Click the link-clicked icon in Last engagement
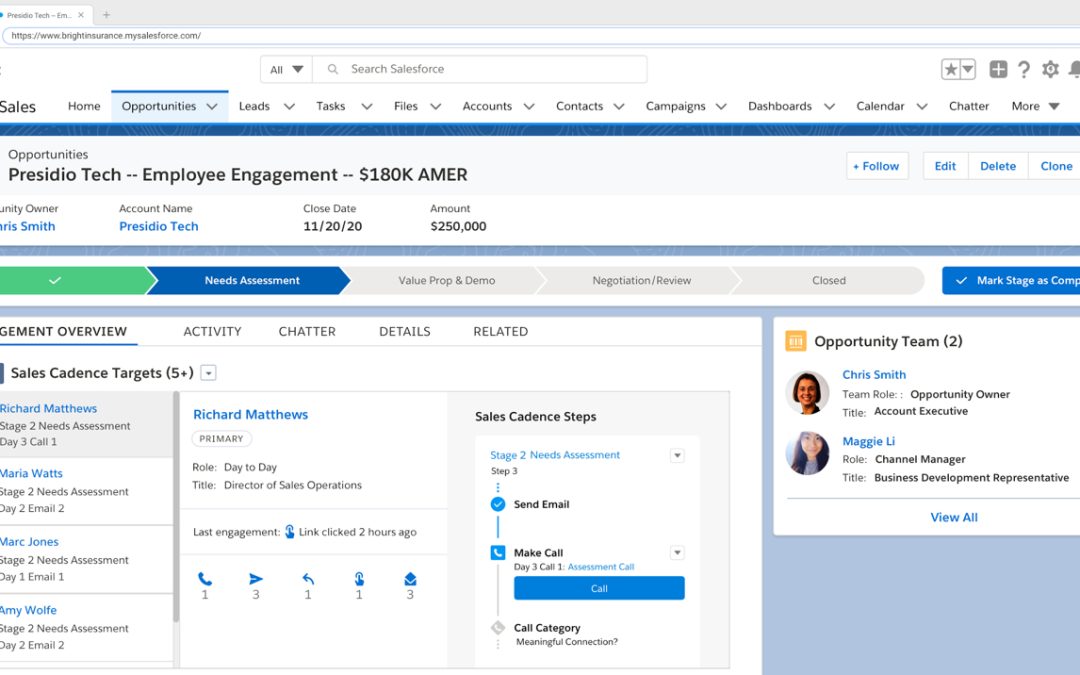Image resolution: width=1080 pixels, height=675 pixels. point(290,532)
